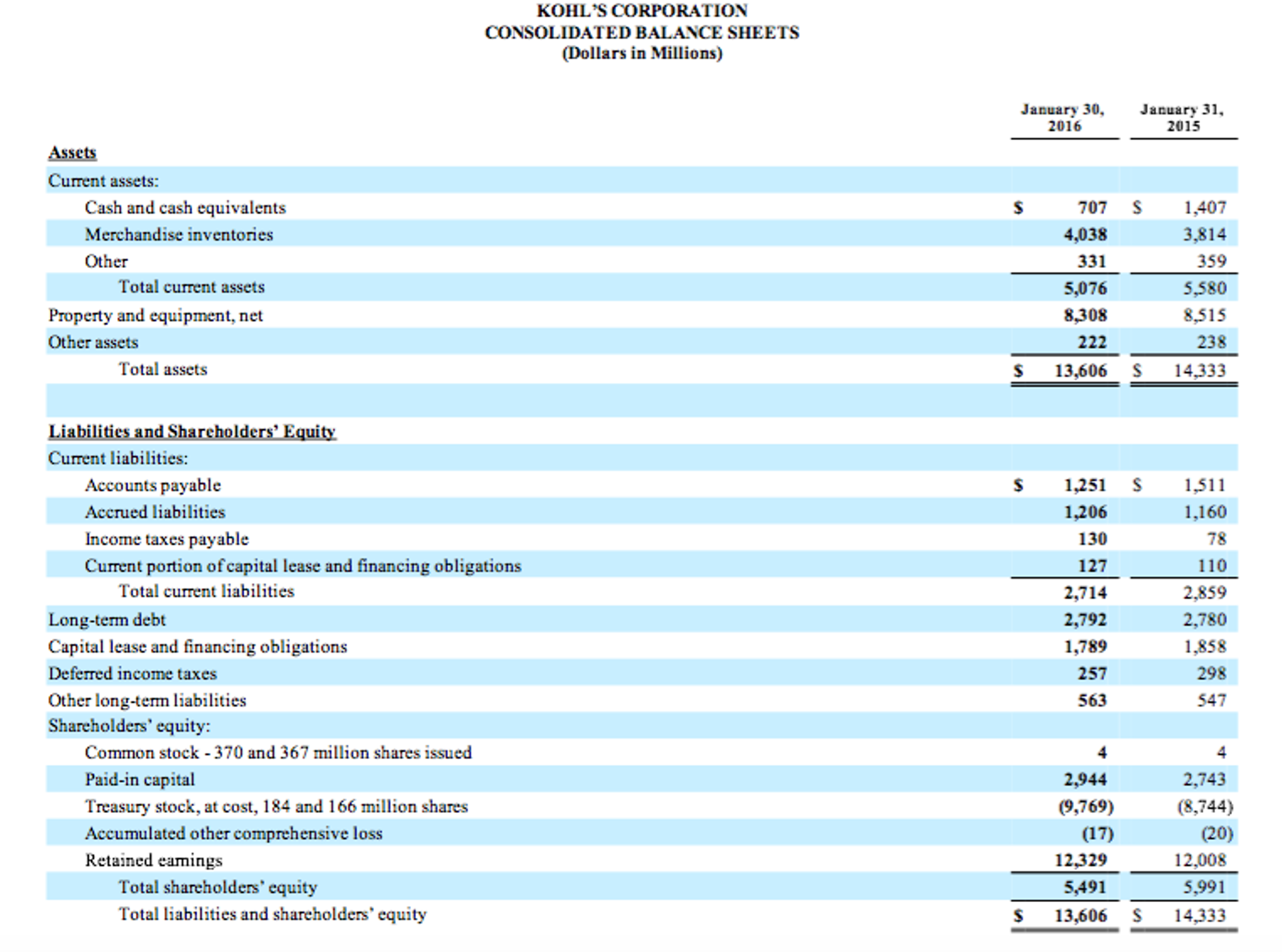Click the Total current liabilities 2,859 value
The image size is (1282, 952).
coord(1204,592)
